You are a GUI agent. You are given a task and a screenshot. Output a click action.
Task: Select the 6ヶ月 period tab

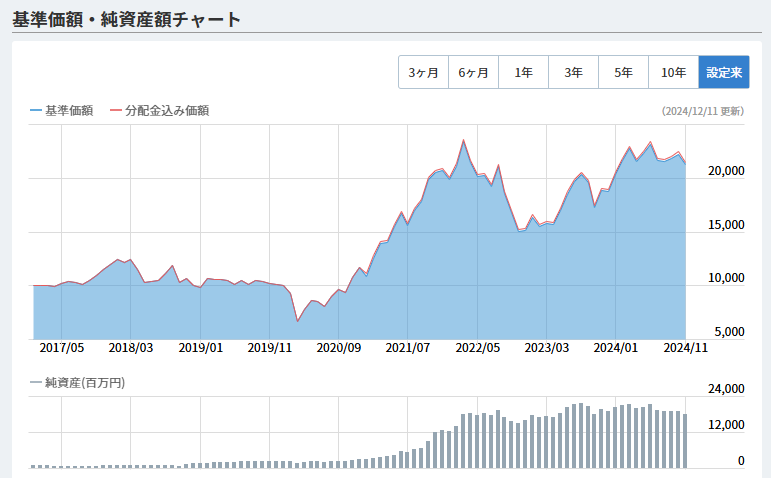tap(474, 72)
